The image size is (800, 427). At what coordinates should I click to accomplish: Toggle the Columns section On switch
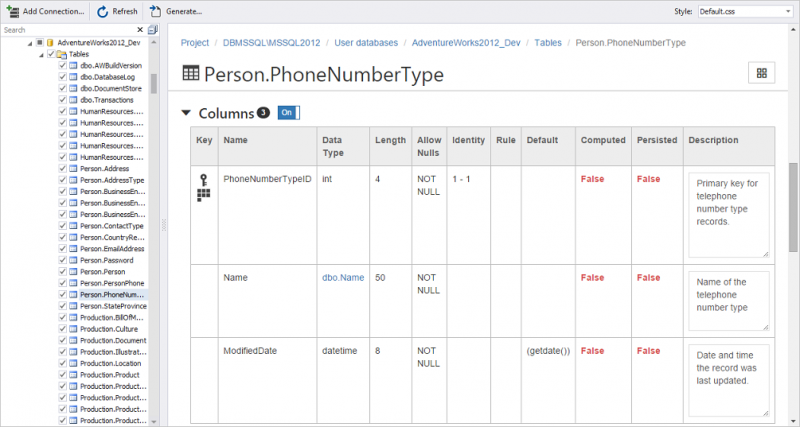289,113
